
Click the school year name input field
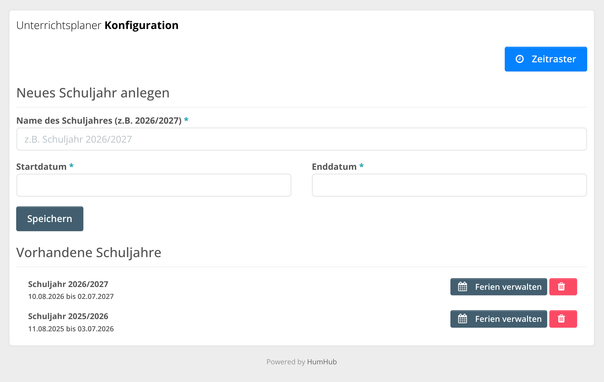[301, 139]
